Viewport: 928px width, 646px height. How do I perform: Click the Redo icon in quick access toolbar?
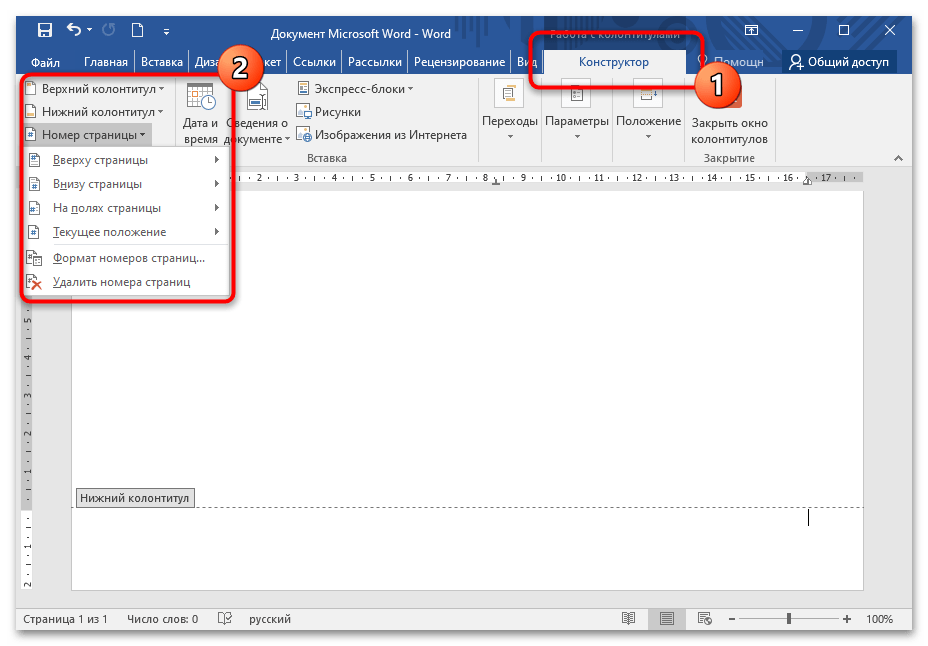108,30
